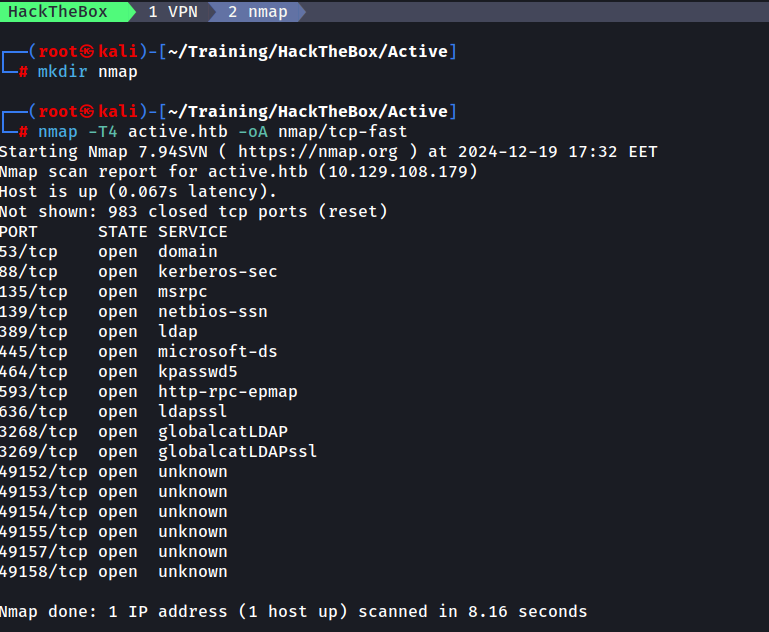Click the skull icon above the mkdir command

88,51
